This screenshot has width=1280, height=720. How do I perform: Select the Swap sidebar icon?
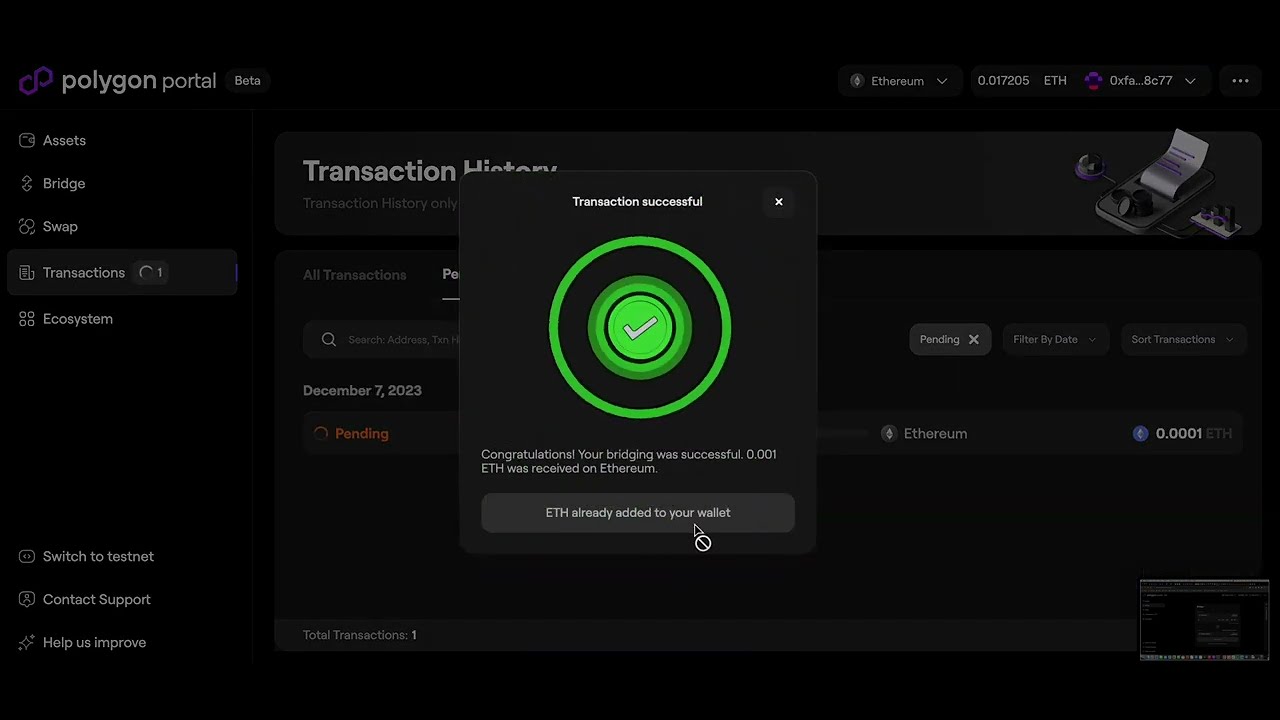tap(27, 226)
